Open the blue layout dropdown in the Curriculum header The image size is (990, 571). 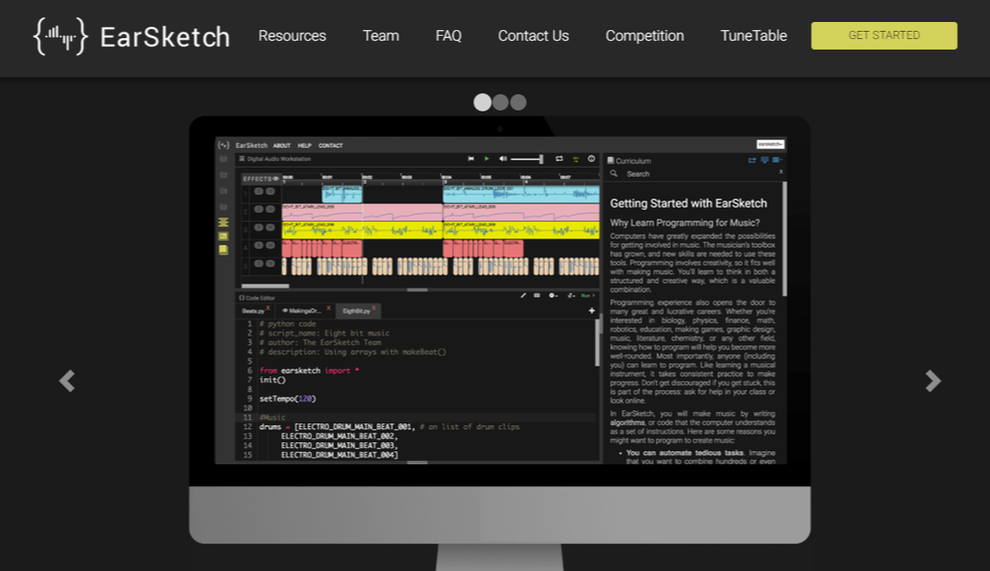click(x=777, y=160)
